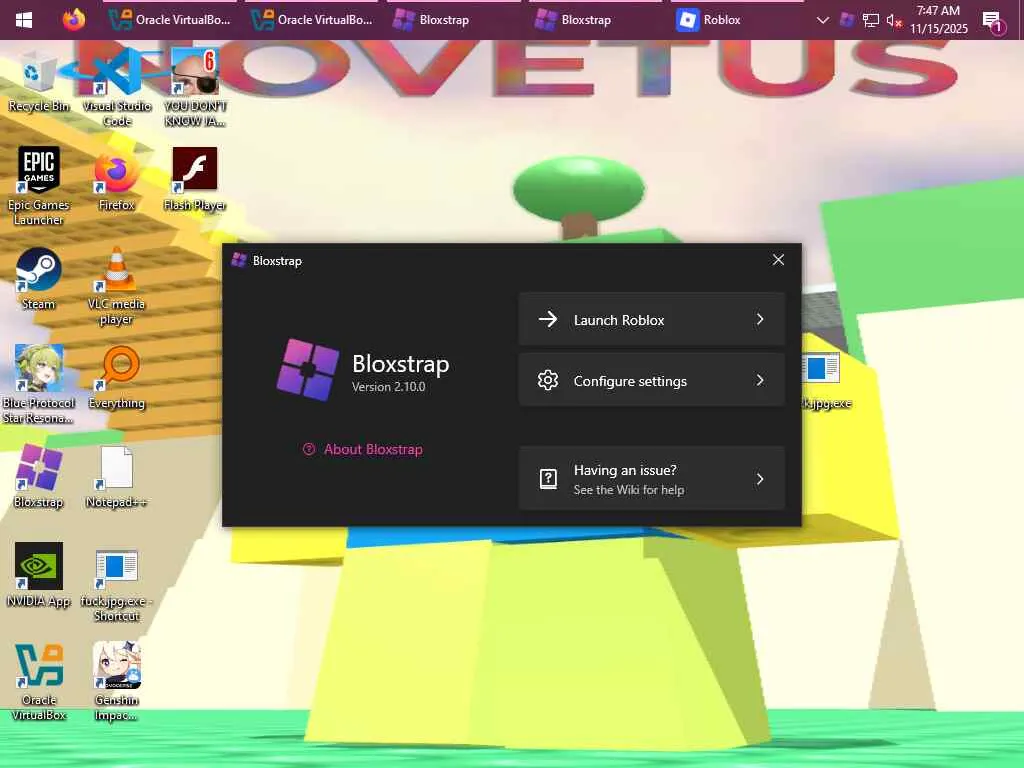
Task: Click the chevron on the Configure settings row
Action: (x=760, y=380)
